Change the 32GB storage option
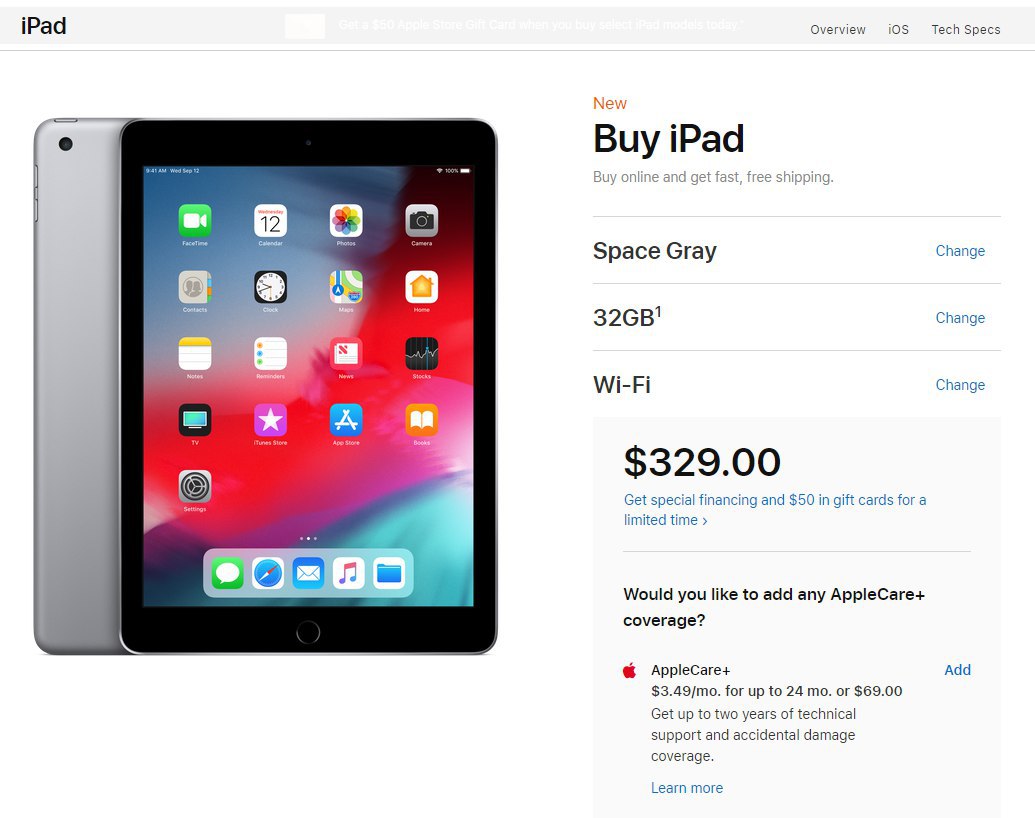 click(x=960, y=318)
